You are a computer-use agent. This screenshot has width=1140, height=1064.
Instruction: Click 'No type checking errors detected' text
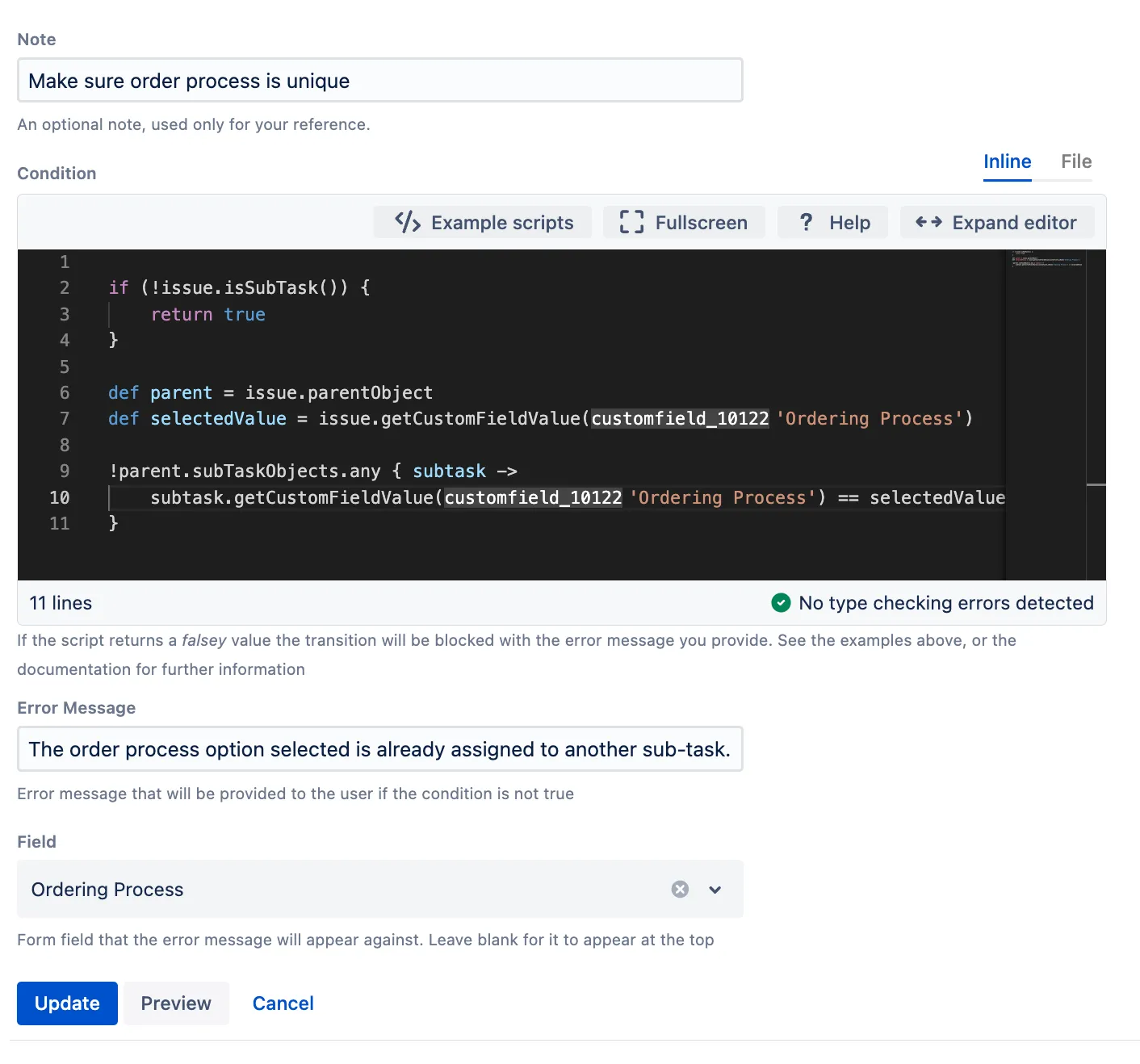(946, 603)
